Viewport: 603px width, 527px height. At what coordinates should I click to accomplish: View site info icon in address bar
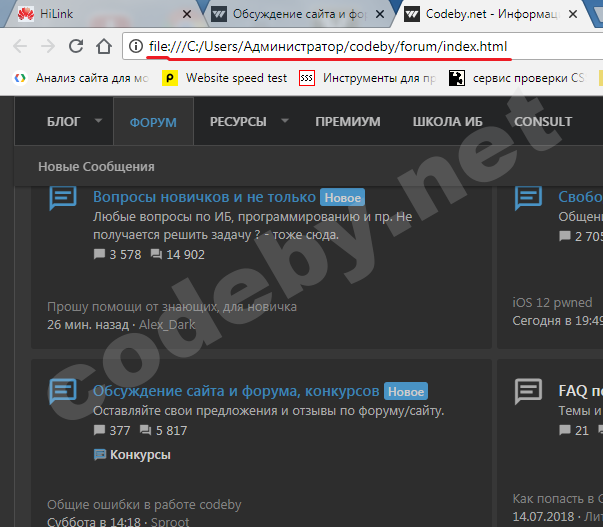point(135,47)
